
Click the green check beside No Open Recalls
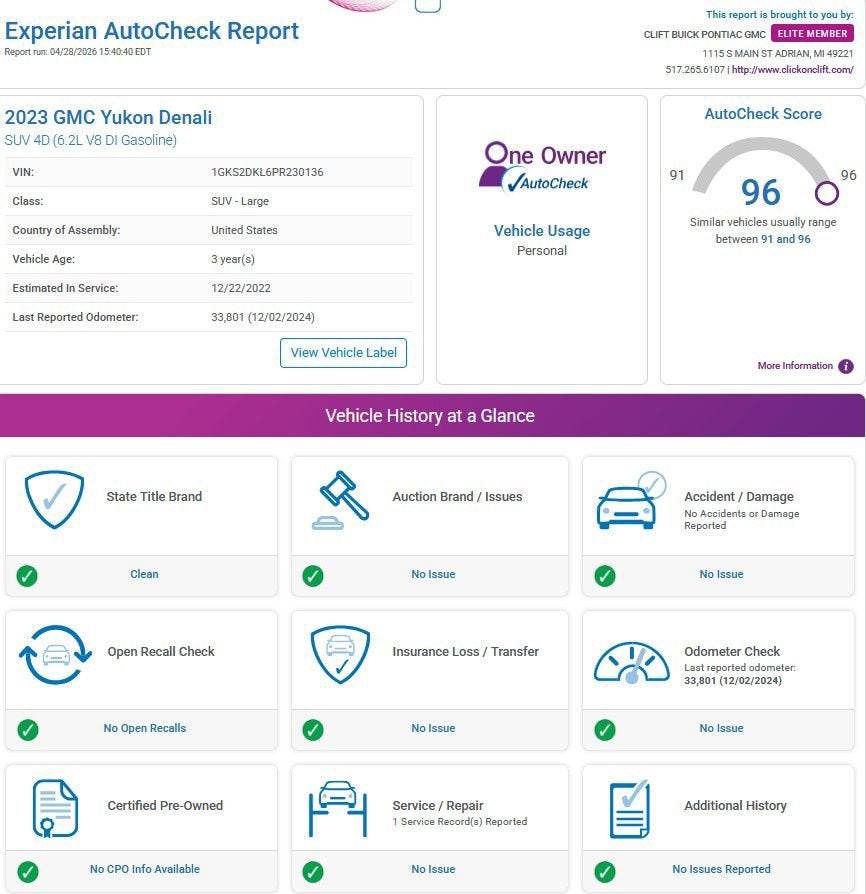28,729
